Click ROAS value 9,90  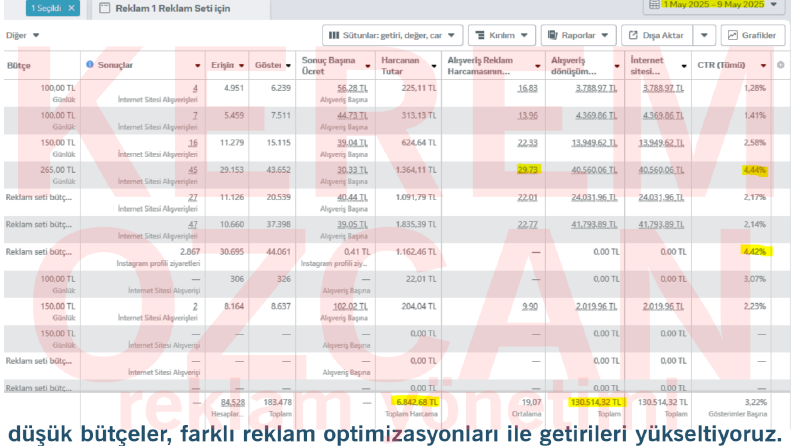(530, 306)
